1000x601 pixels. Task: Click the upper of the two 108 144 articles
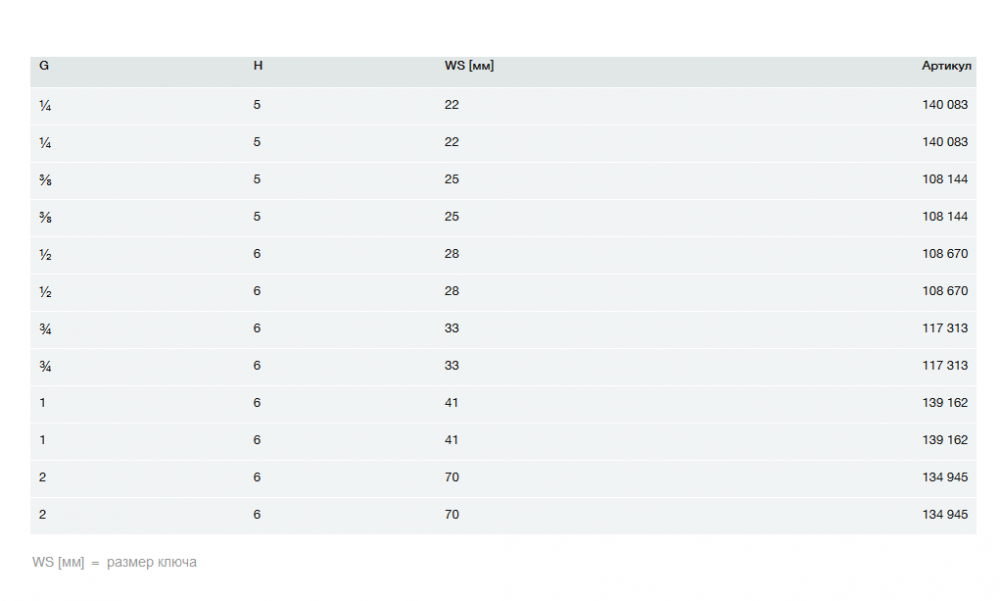coord(945,179)
